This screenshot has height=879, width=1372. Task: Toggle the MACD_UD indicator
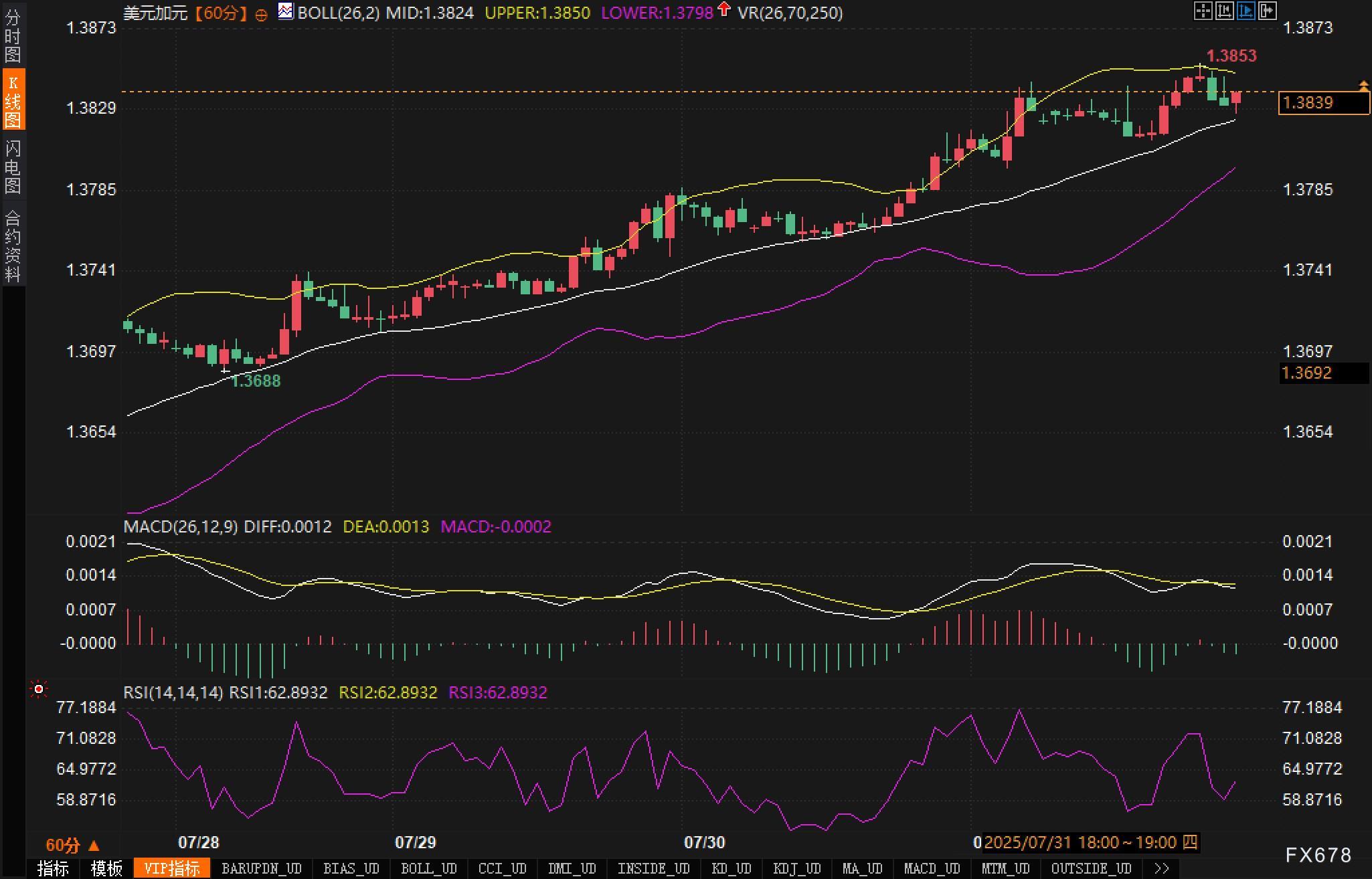pyautogui.click(x=932, y=868)
